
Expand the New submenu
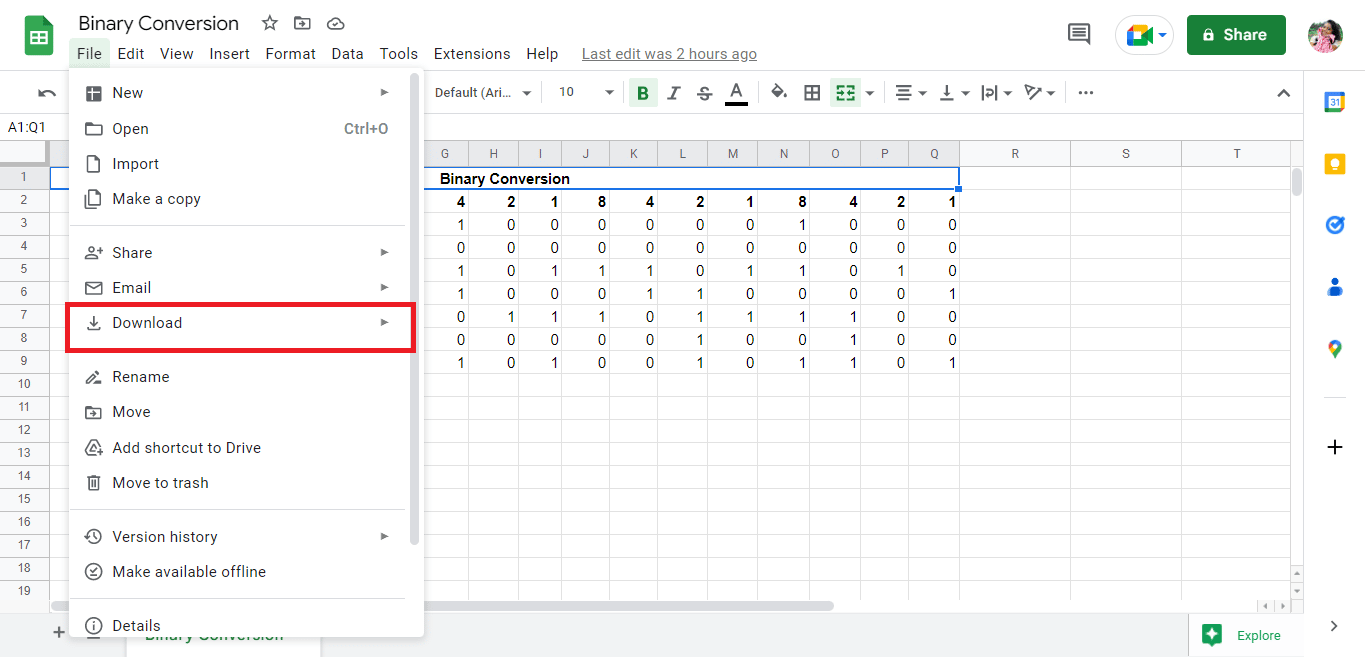tap(238, 93)
